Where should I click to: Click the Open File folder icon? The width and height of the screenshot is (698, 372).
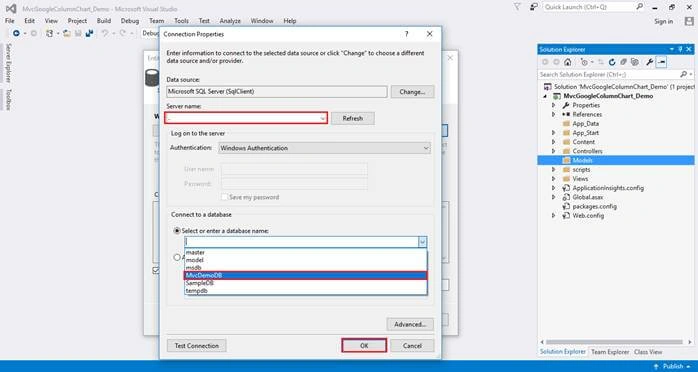[x=67, y=33]
